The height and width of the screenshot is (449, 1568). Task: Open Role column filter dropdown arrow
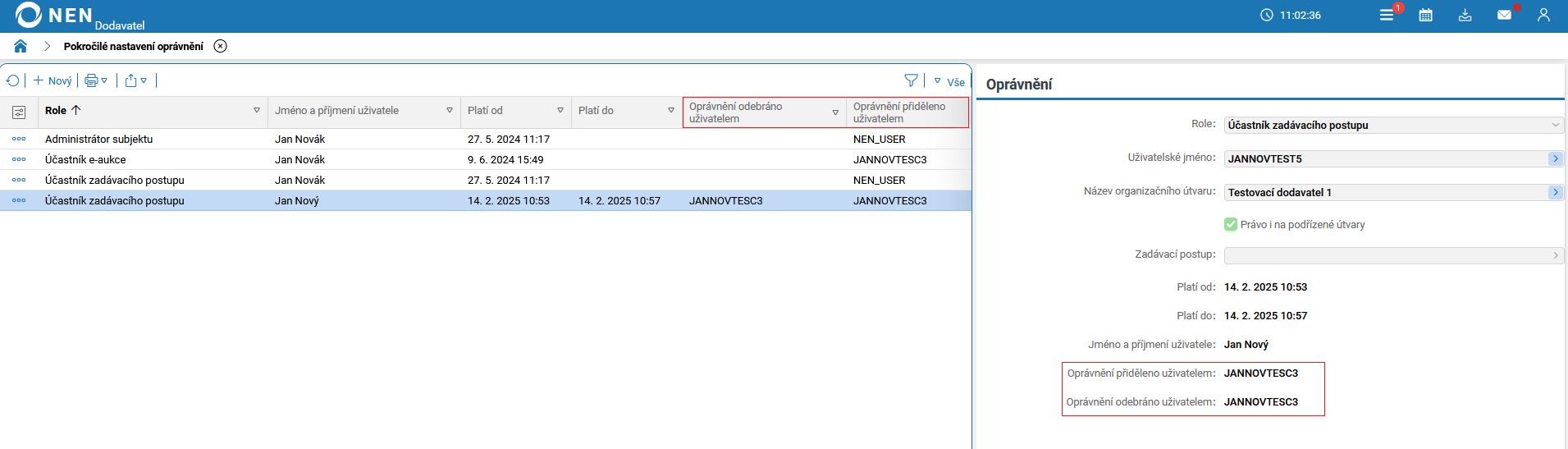pos(257,111)
